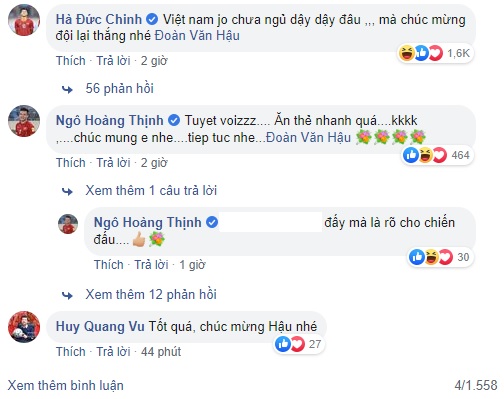Expand Xem thêm 1 câu trả lời
Viewport: 504px width, 399px height.
[x=151, y=190]
